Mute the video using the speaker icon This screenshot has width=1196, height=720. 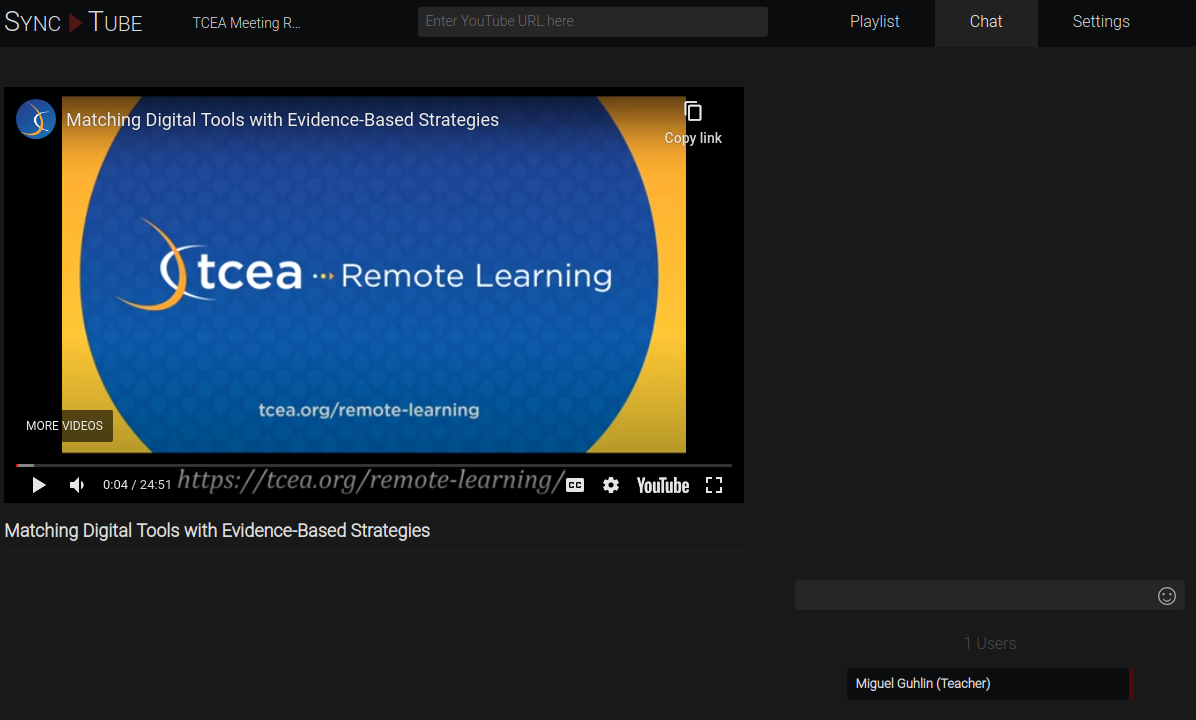(x=77, y=485)
